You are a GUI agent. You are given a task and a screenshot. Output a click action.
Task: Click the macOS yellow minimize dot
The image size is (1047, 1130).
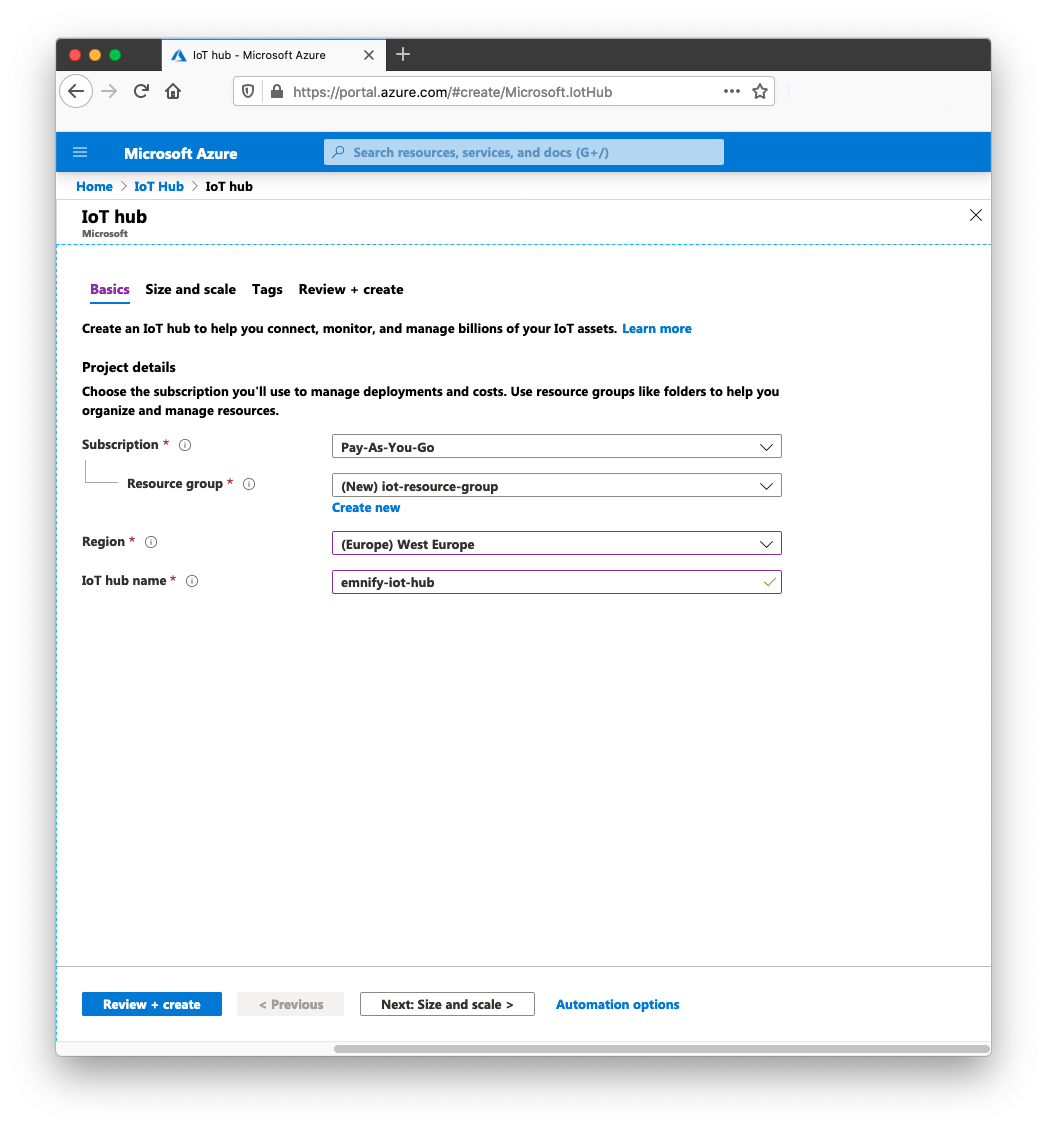(94, 55)
